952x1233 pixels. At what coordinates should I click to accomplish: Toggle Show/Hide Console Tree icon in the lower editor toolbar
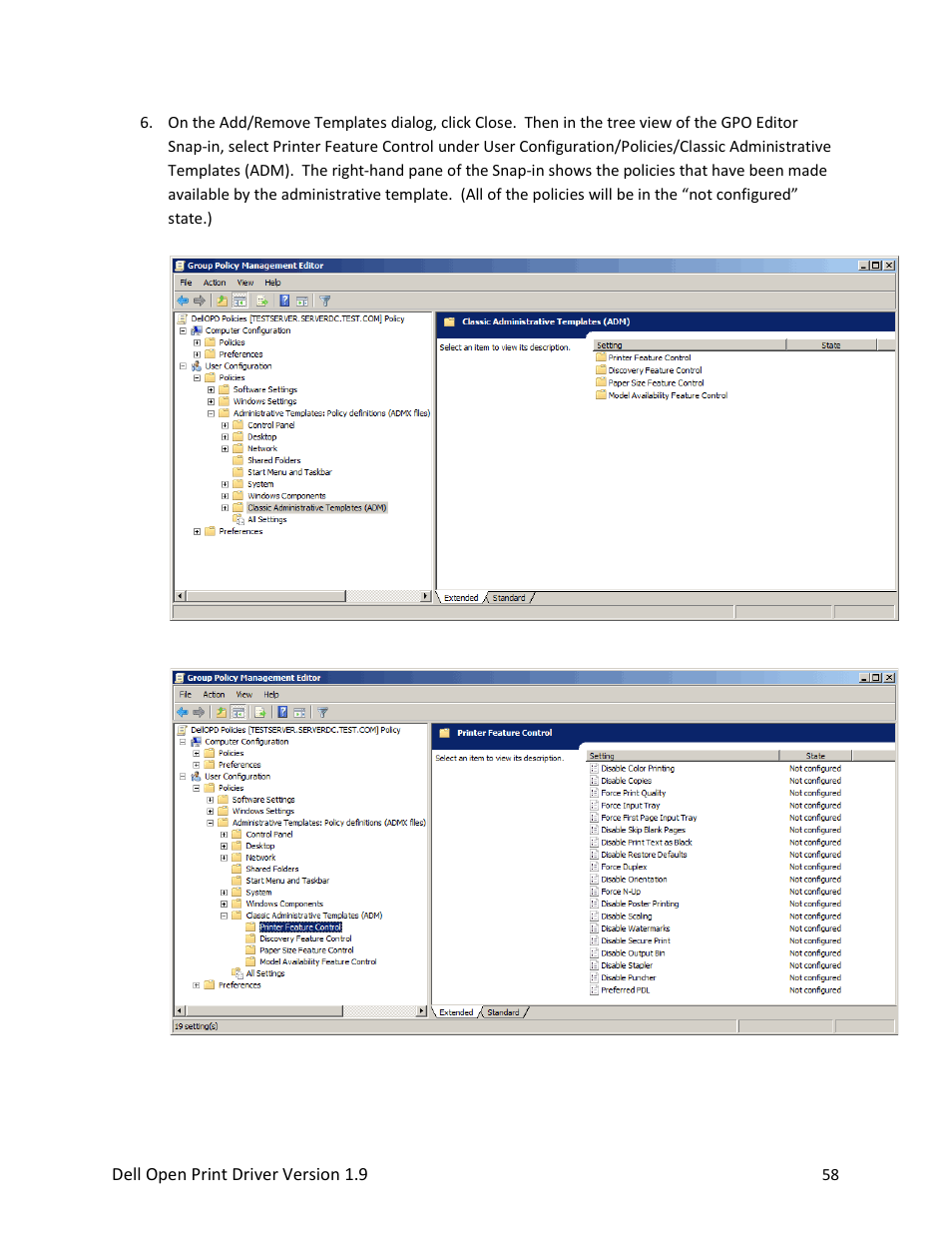238,712
